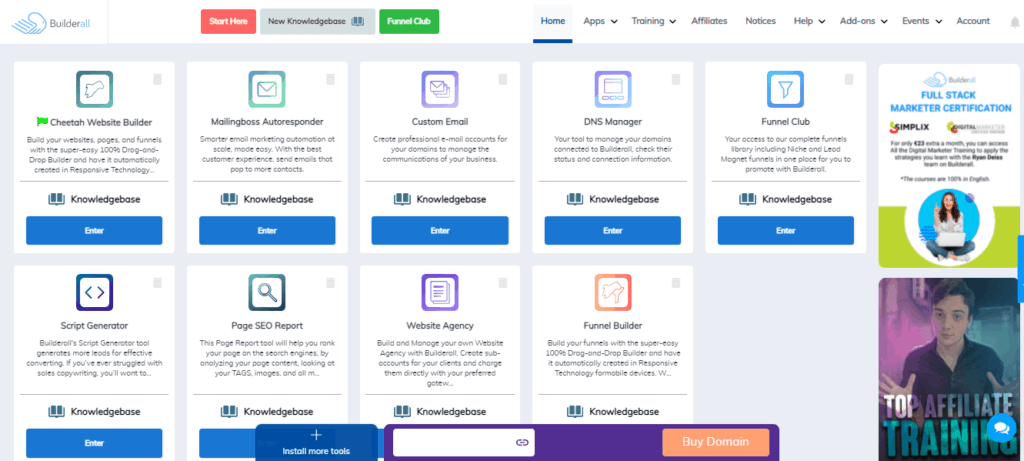Open the DNS Manager icon
The height and width of the screenshot is (461, 1024).
point(613,89)
